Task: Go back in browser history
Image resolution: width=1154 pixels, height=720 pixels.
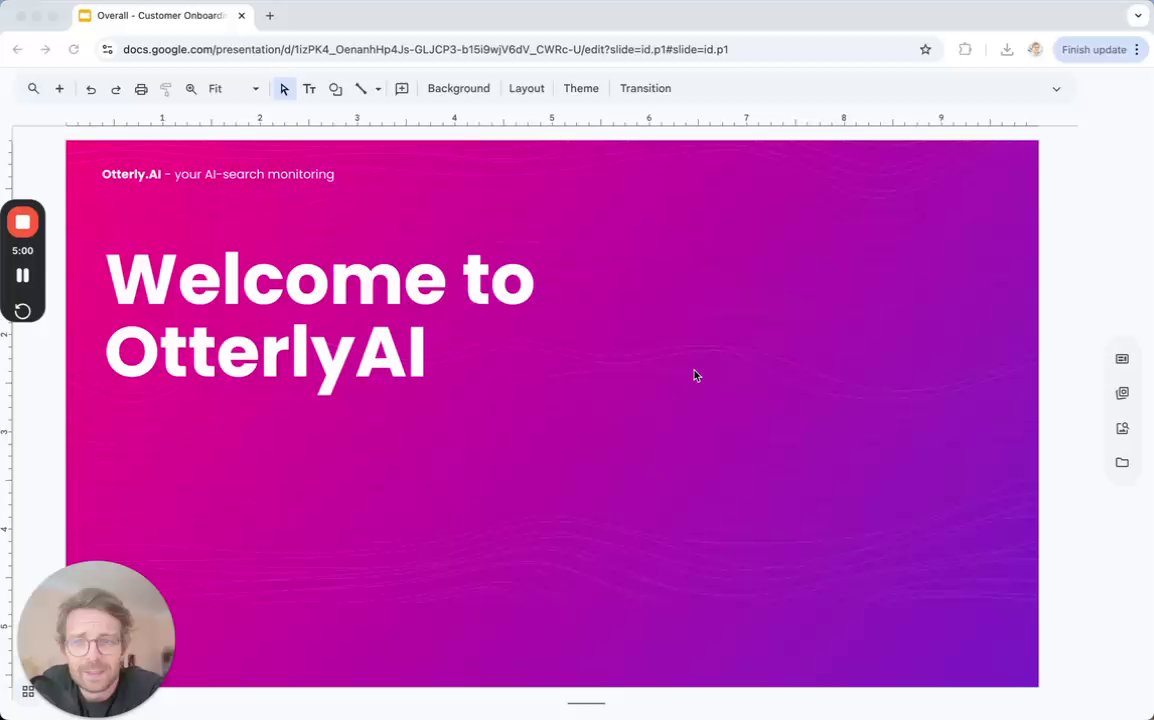Action: click(18, 49)
